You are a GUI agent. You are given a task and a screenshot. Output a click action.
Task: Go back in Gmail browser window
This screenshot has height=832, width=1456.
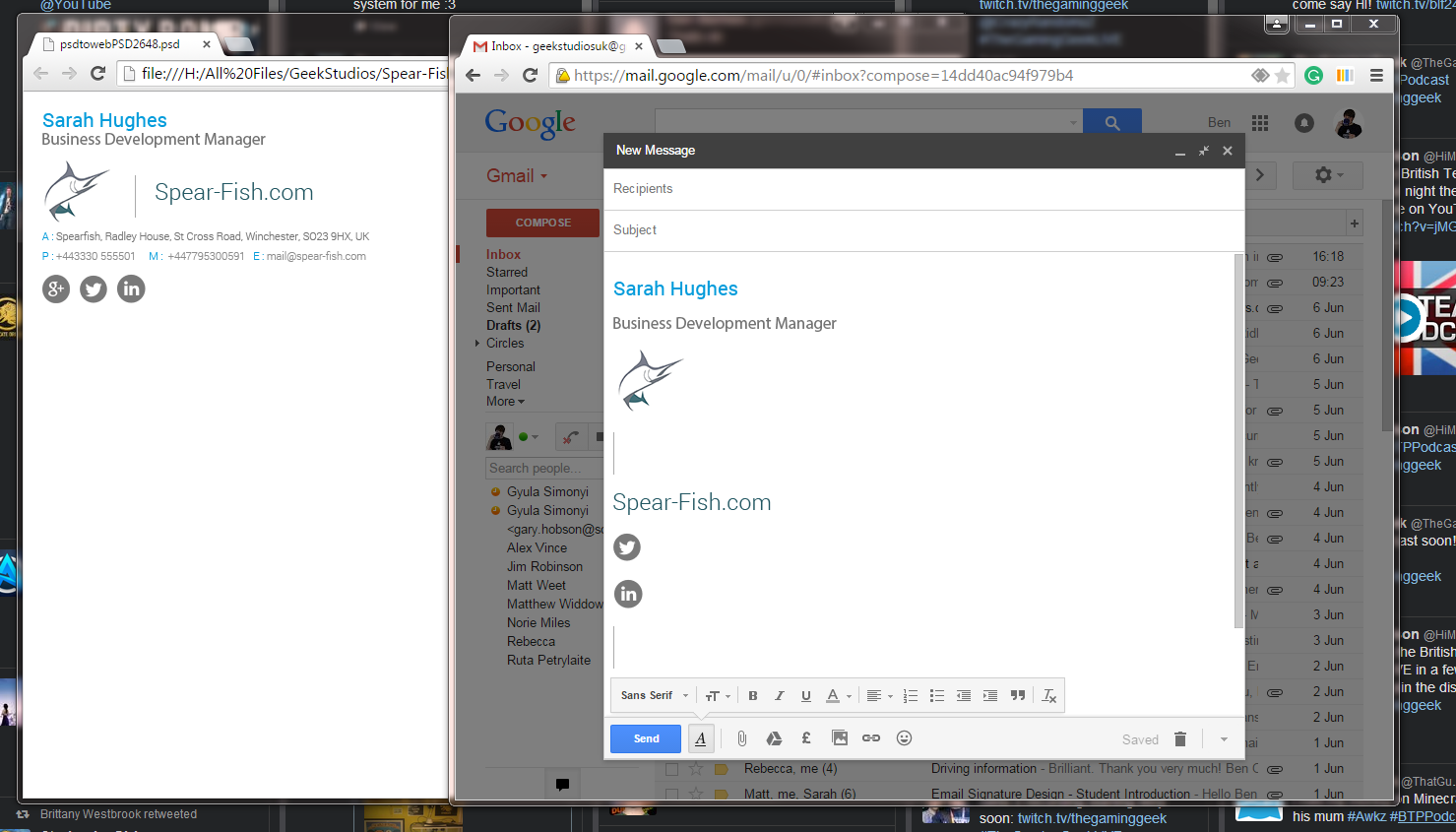click(x=473, y=76)
